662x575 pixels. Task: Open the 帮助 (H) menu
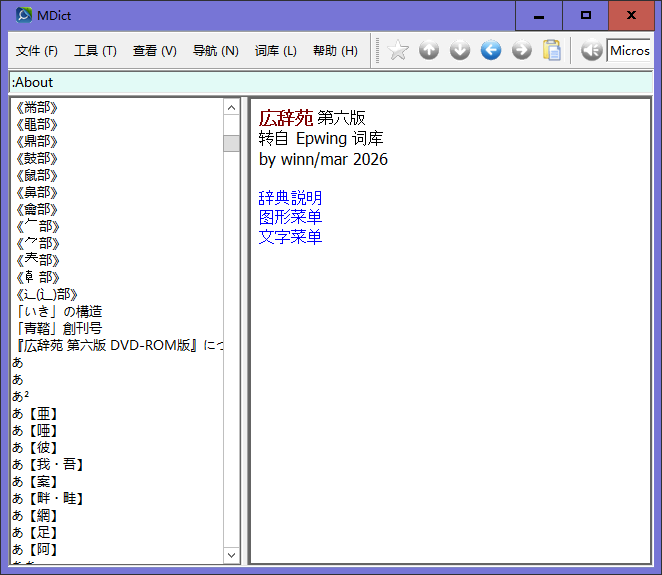click(335, 51)
